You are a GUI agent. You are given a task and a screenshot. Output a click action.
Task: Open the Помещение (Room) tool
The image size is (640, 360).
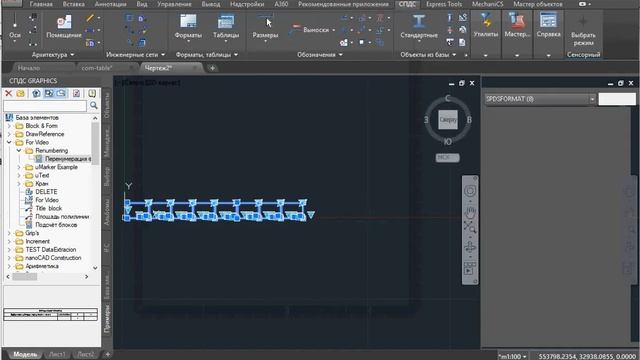click(x=64, y=25)
